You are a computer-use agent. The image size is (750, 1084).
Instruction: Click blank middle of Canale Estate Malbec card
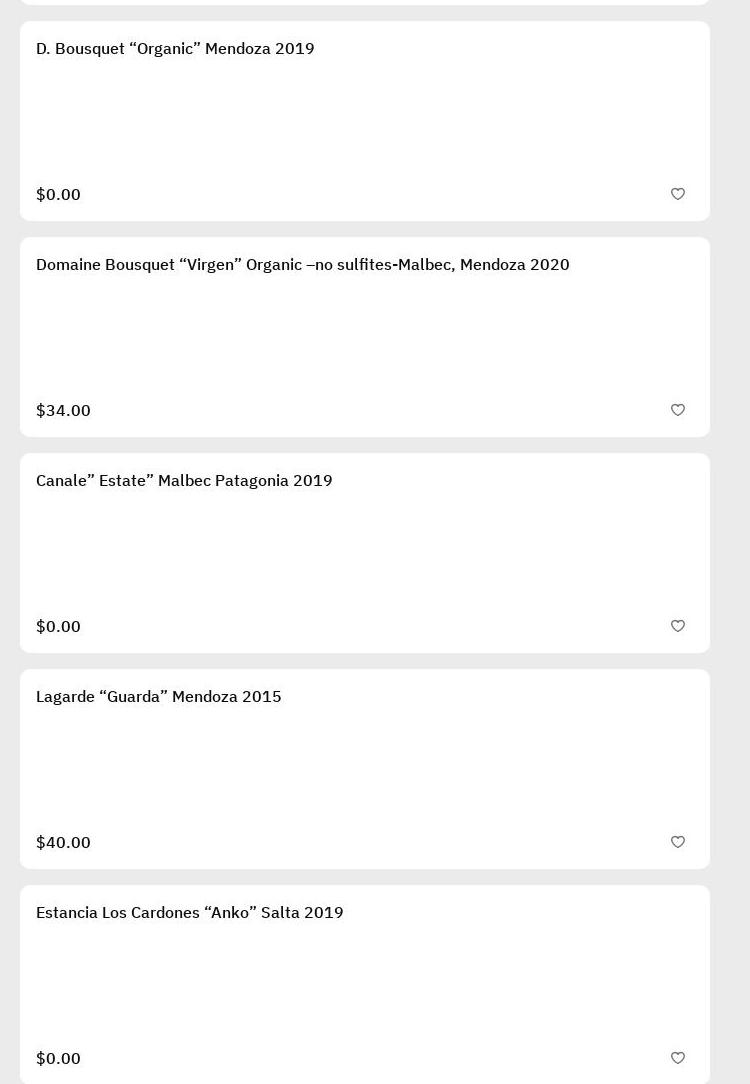point(365,554)
